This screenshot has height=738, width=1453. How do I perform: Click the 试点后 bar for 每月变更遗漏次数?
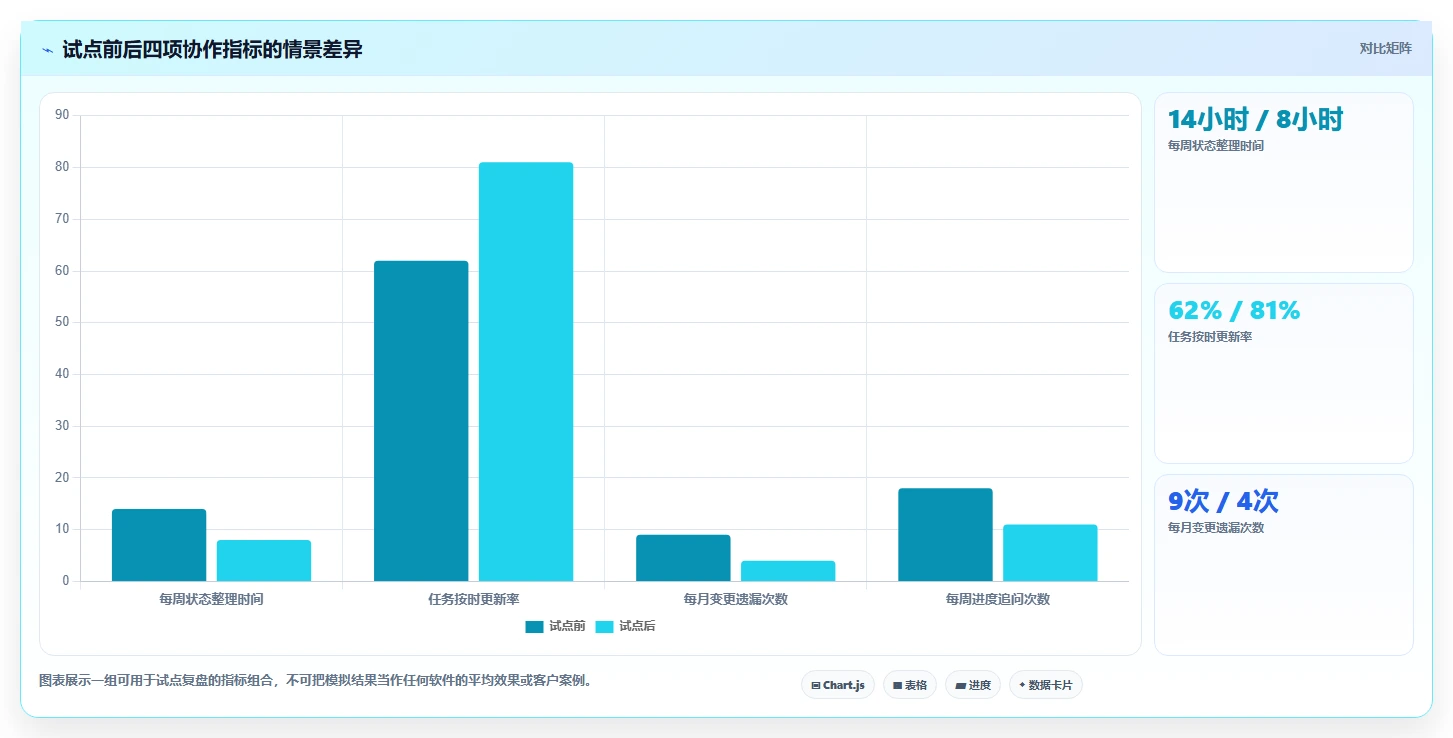click(788, 571)
